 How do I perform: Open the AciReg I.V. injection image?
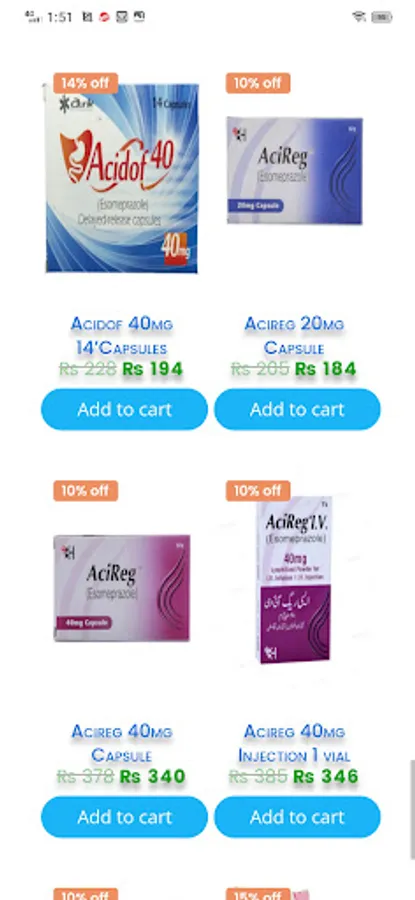click(294, 580)
